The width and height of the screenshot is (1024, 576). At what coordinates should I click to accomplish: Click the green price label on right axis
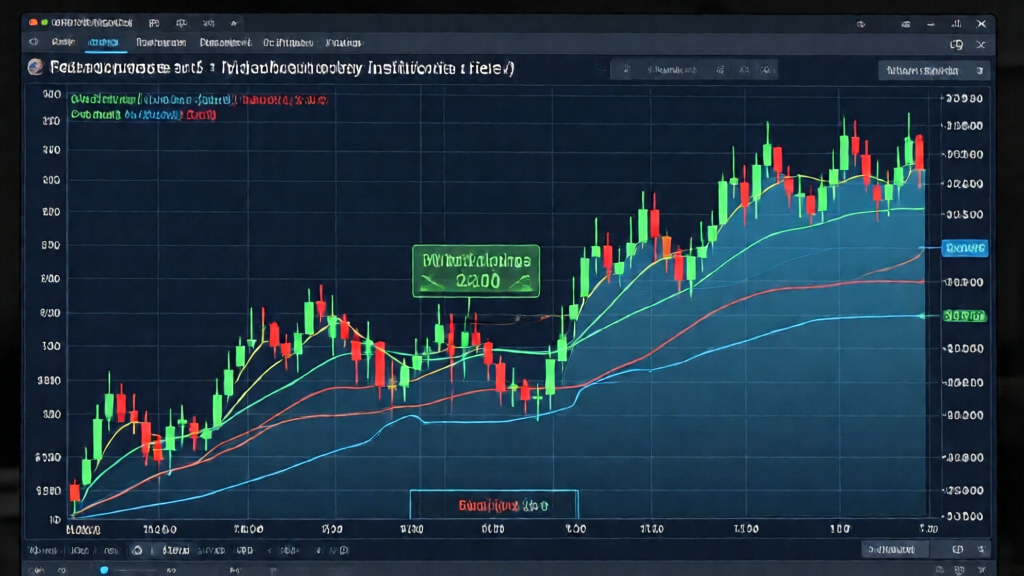(x=965, y=316)
